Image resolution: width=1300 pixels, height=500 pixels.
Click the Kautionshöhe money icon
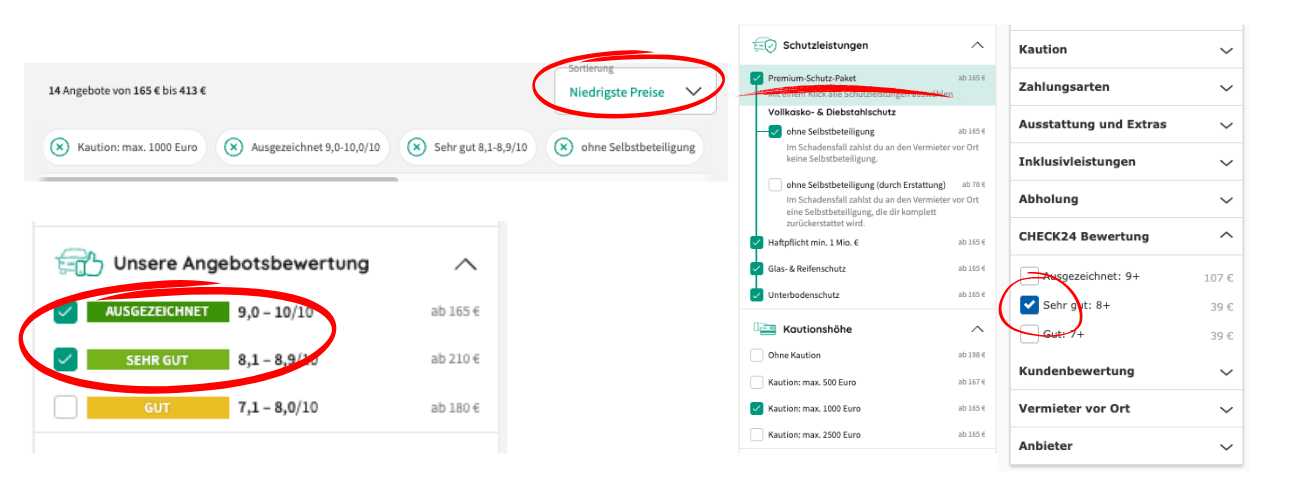[x=765, y=329]
